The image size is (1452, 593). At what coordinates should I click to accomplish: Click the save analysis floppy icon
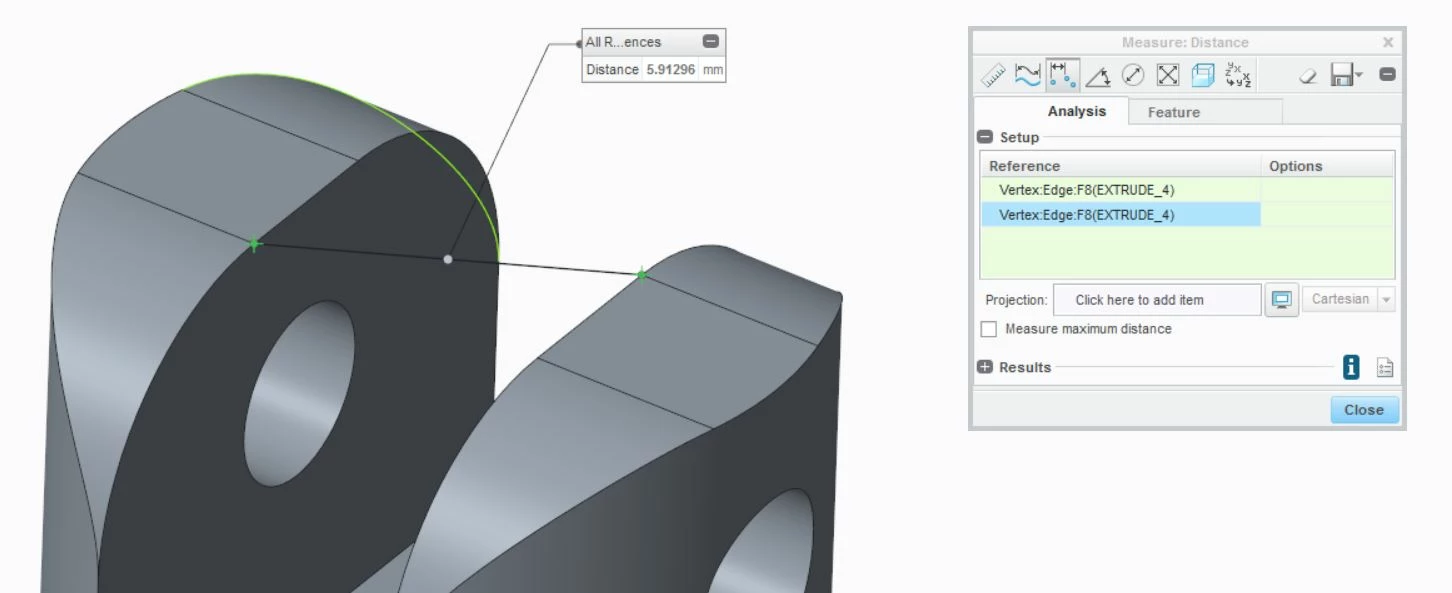click(1341, 75)
